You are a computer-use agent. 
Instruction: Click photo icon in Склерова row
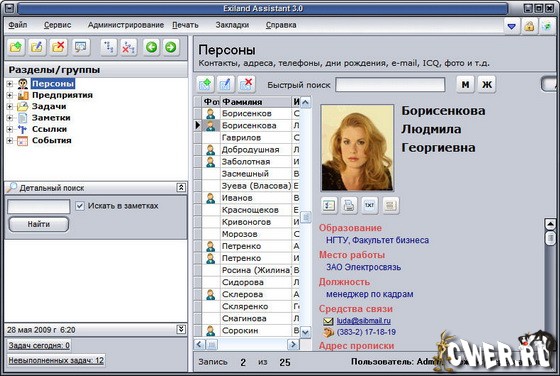click(211, 294)
